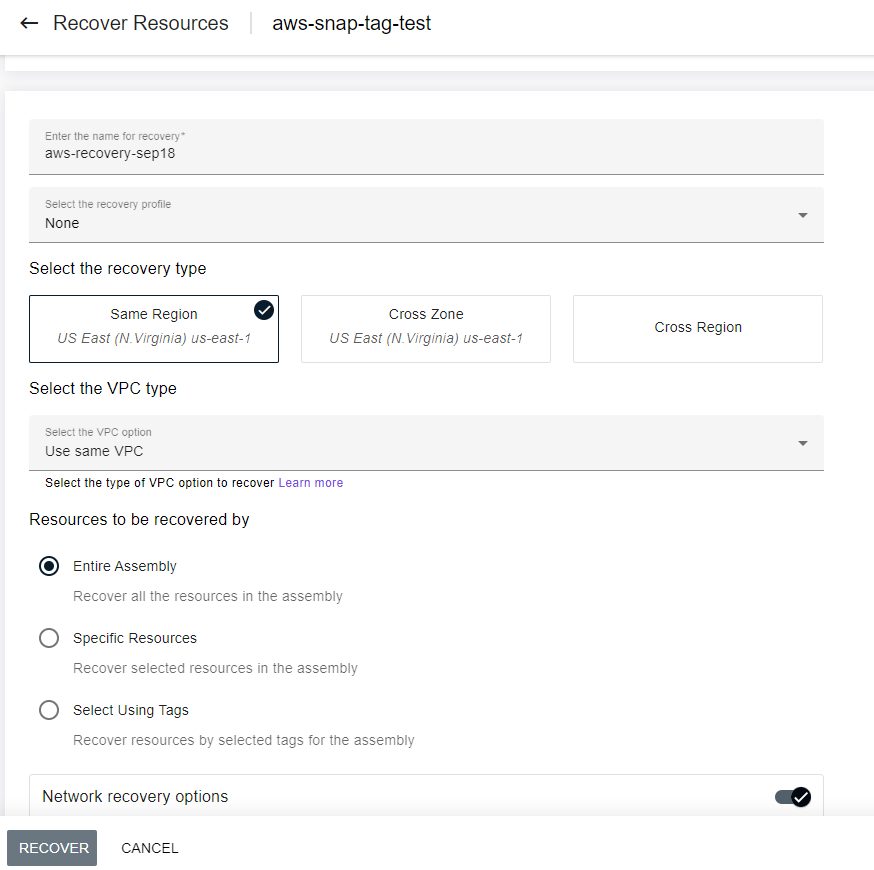Click the aws-snap-tag-test assembly title
Image resolution: width=874 pixels, height=870 pixels.
[351, 23]
